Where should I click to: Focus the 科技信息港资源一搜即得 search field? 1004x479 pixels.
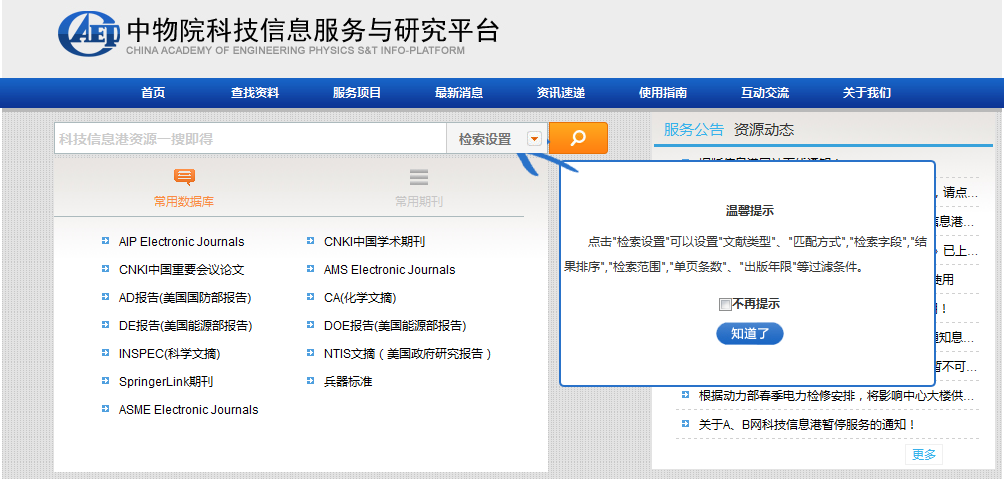tap(250, 138)
